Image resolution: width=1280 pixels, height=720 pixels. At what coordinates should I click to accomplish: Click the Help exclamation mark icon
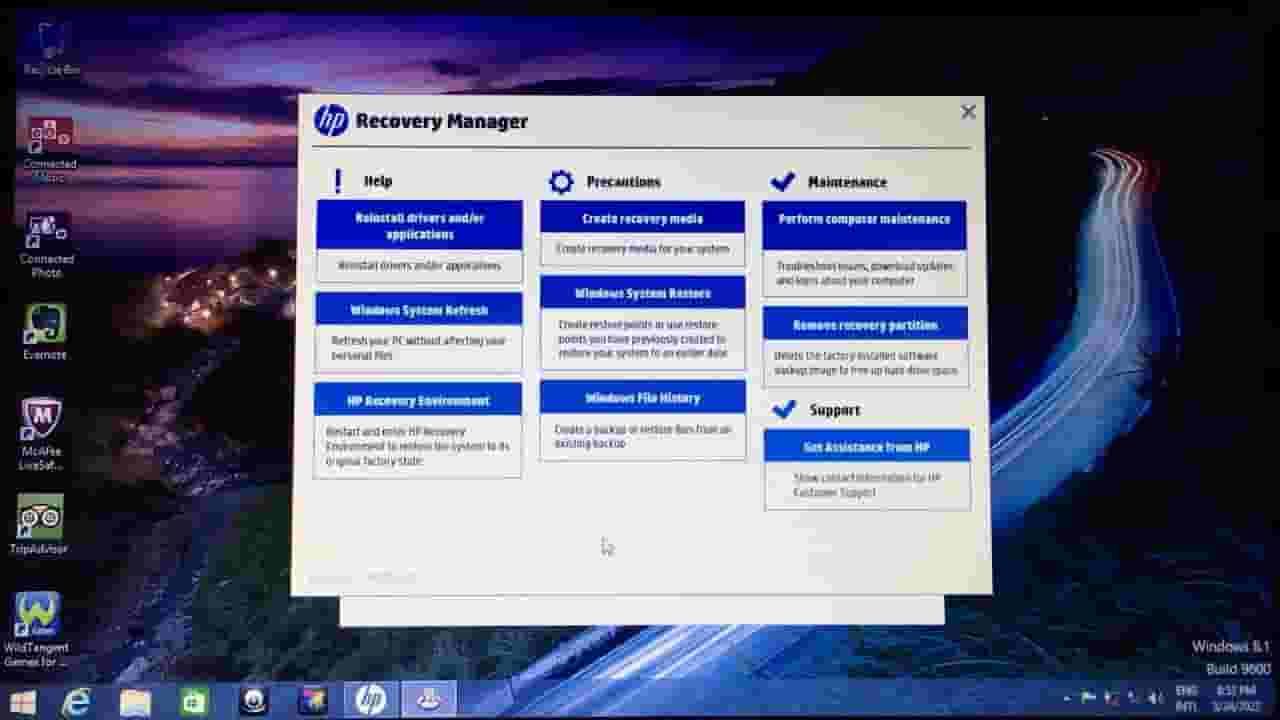[x=338, y=181]
